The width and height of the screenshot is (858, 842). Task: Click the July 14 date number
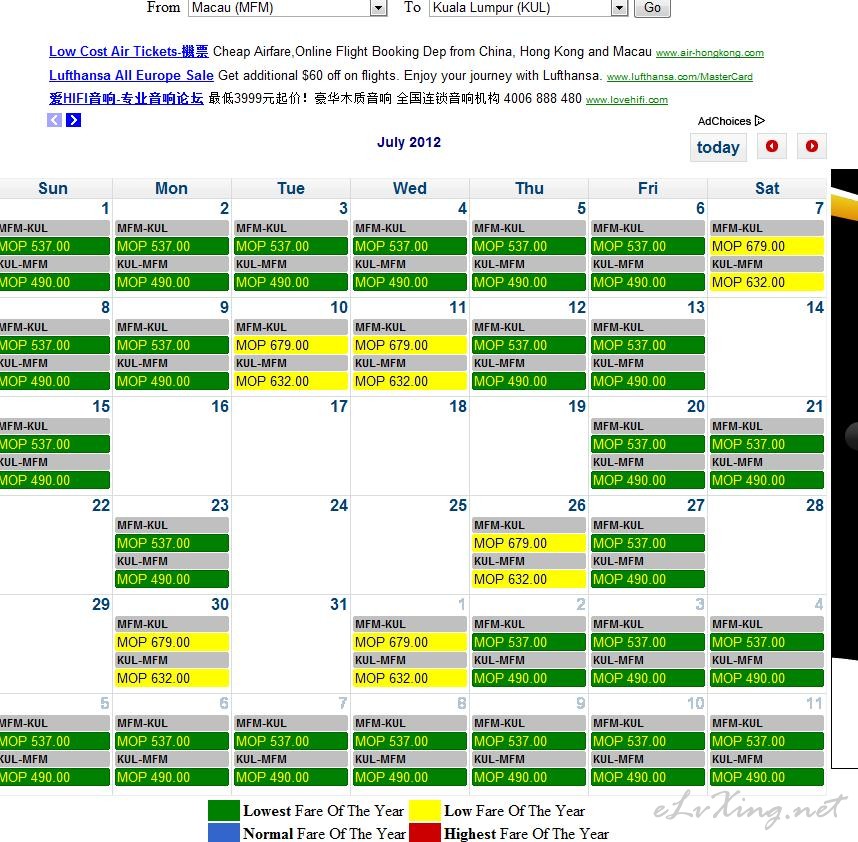pos(815,307)
